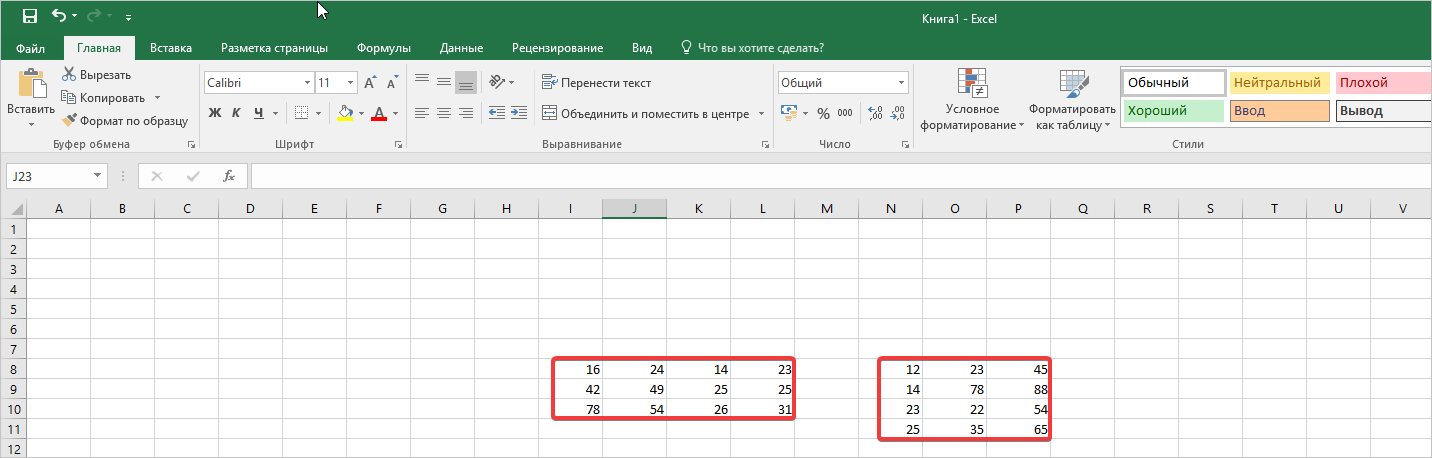
Task: Click the increase indent icon
Action: [x=518, y=113]
